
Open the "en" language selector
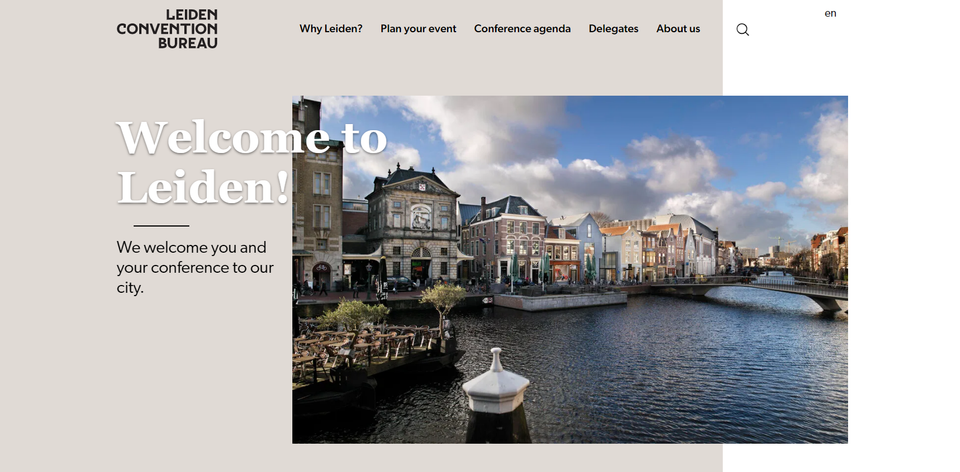pos(830,13)
